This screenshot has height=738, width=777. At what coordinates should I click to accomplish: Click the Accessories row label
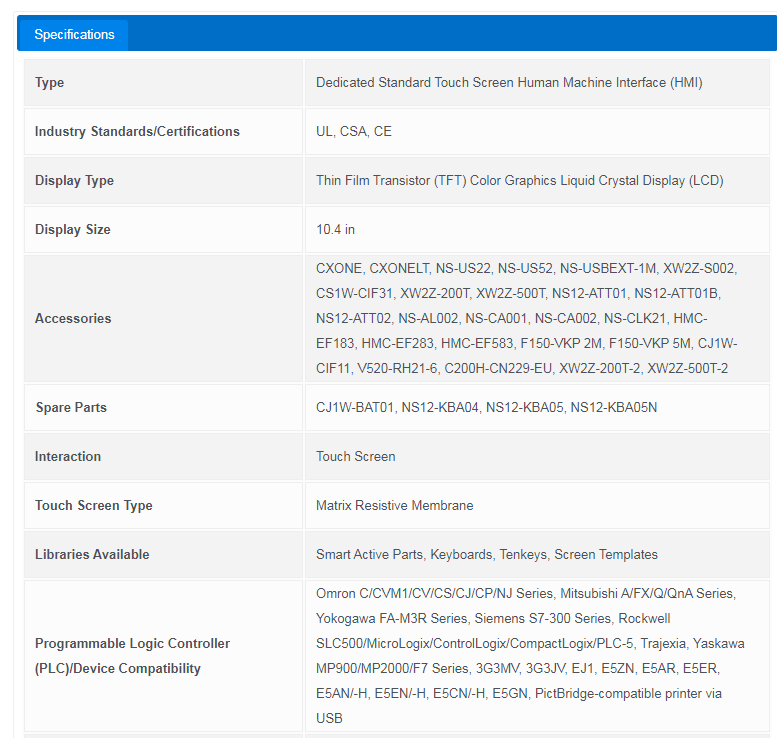coord(73,319)
